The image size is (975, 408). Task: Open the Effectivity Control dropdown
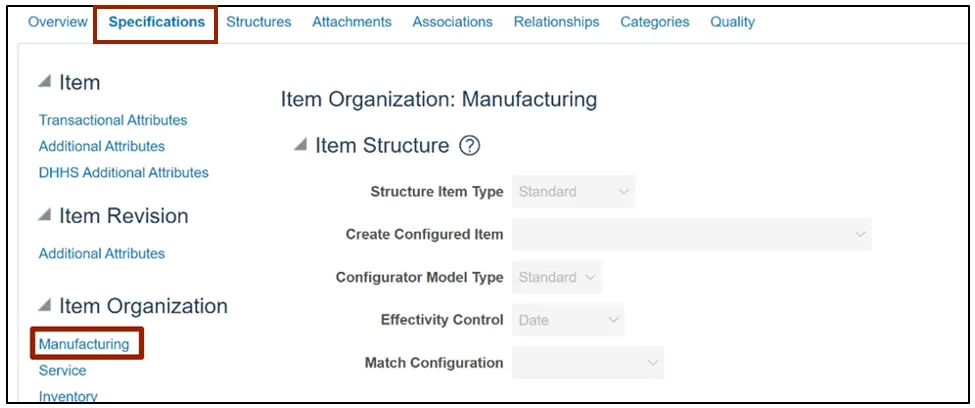568,320
